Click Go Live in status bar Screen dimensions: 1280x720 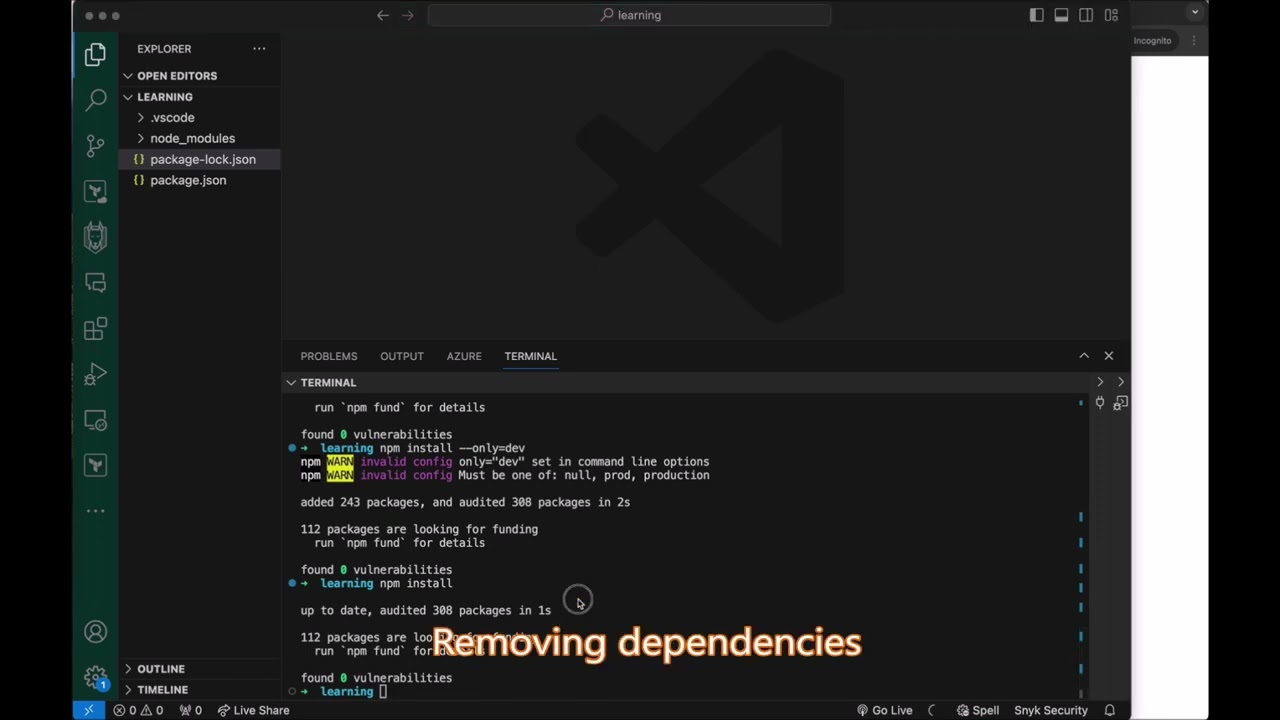coord(884,710)
